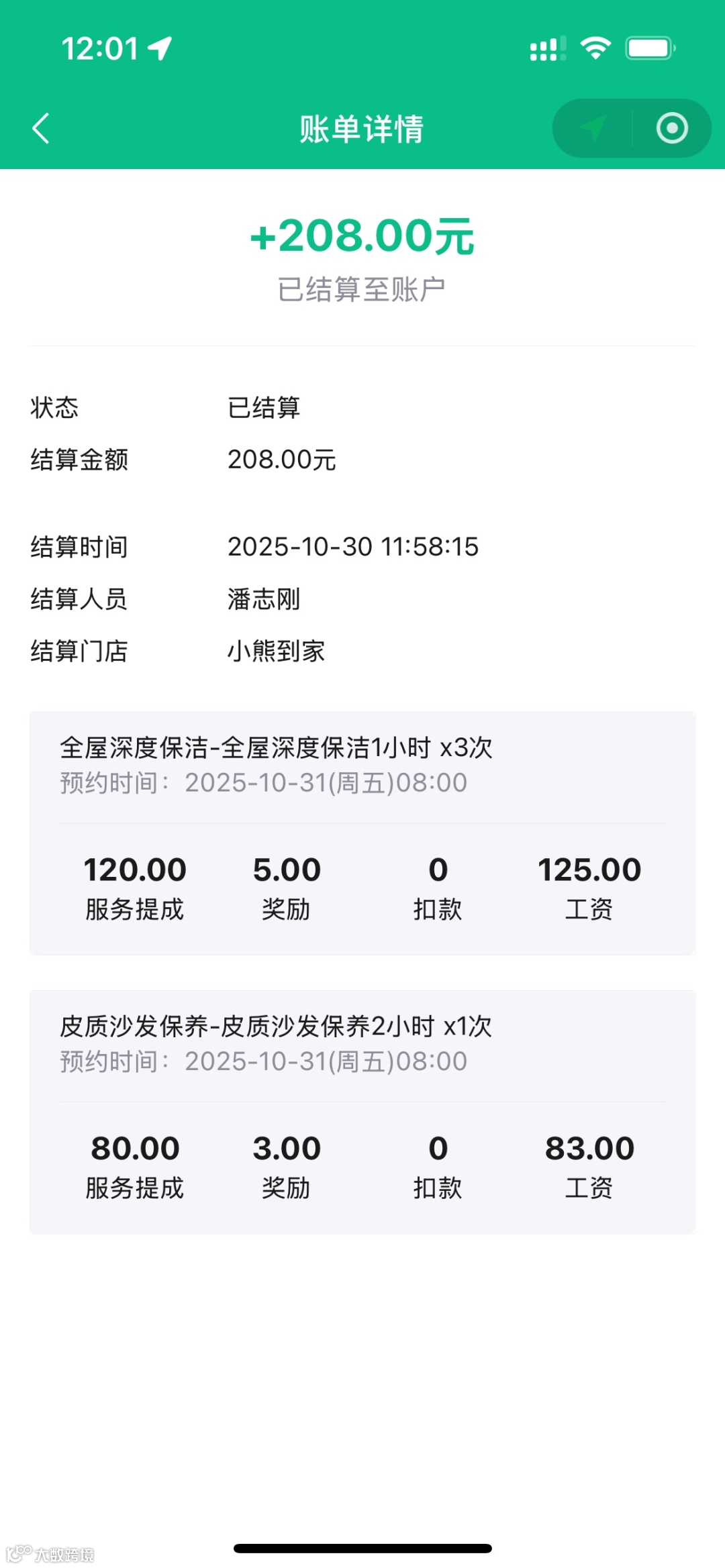Tap the 125.00 工资 value
The image size is (725, 1568).
point(589,870)
